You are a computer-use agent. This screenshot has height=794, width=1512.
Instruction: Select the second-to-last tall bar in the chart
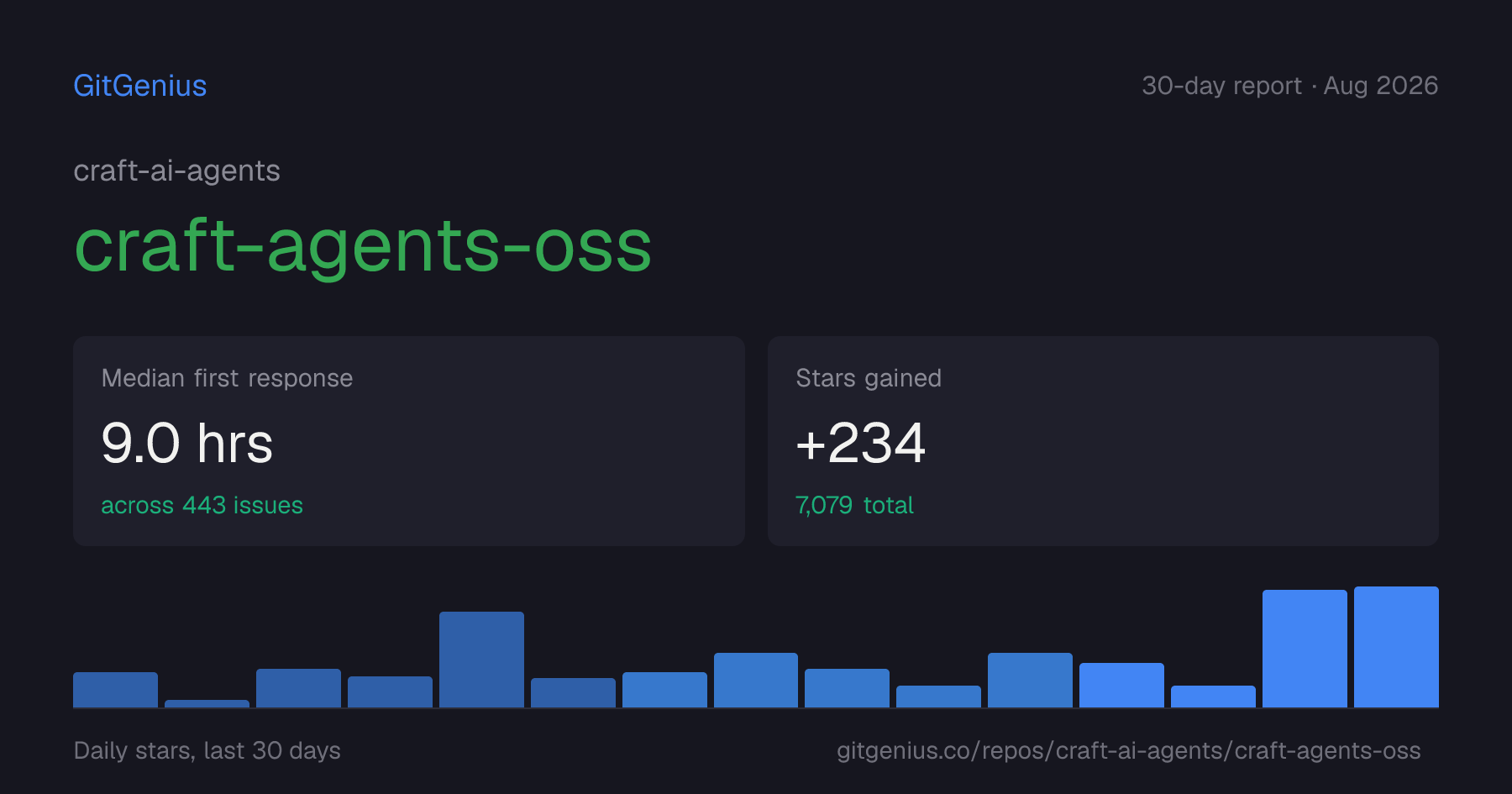point(1305,649)
